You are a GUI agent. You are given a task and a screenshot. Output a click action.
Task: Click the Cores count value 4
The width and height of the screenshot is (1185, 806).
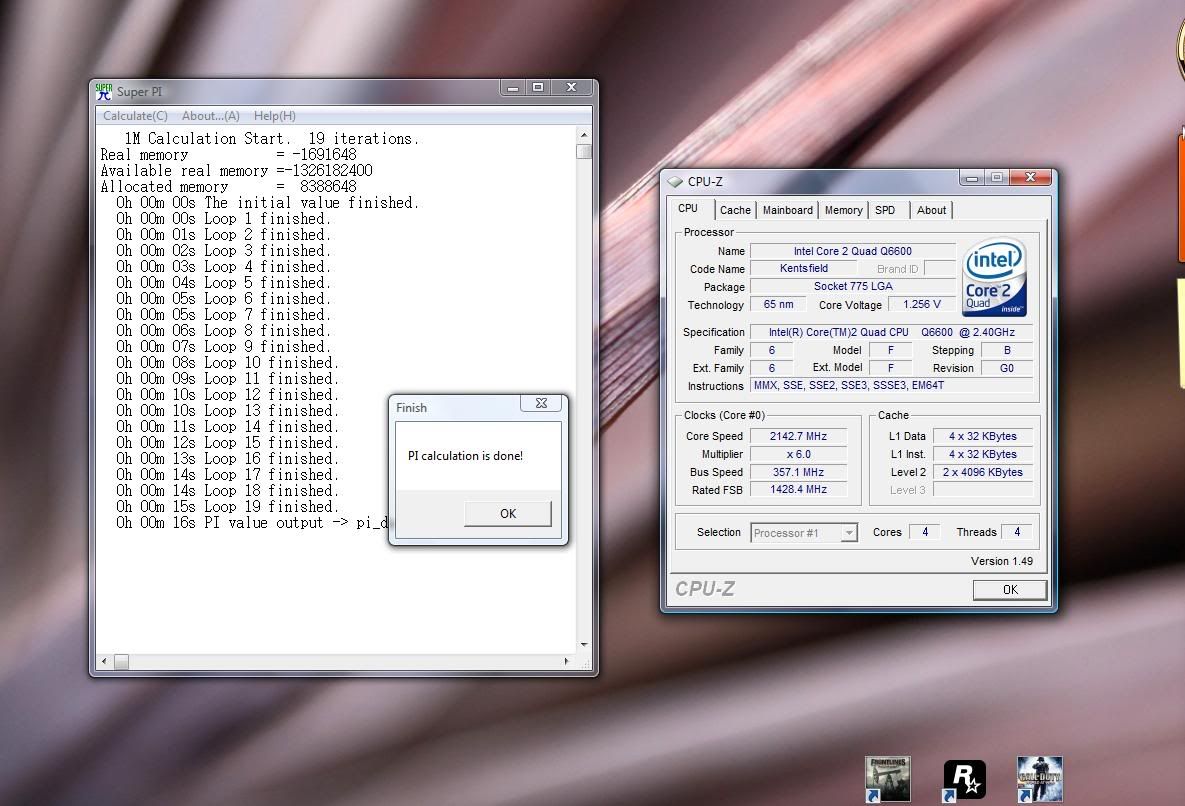924,532
